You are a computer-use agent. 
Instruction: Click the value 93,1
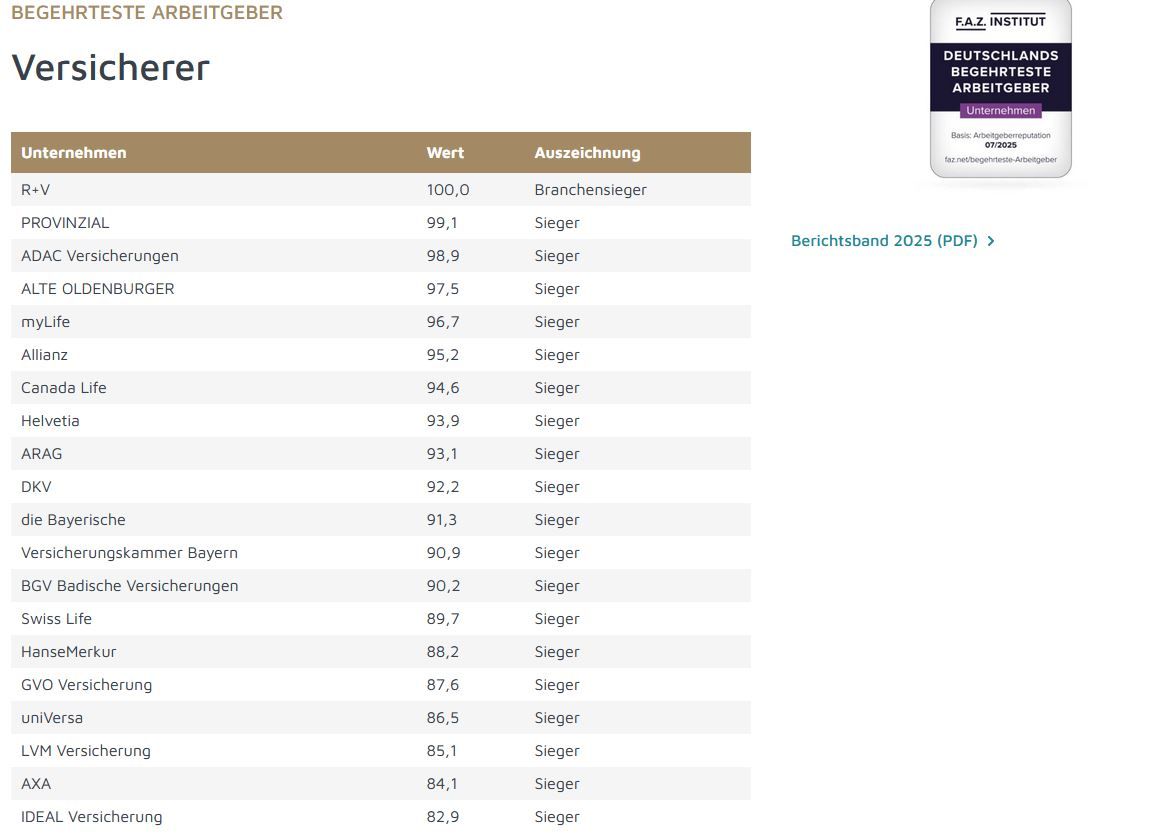coord(442,453)
